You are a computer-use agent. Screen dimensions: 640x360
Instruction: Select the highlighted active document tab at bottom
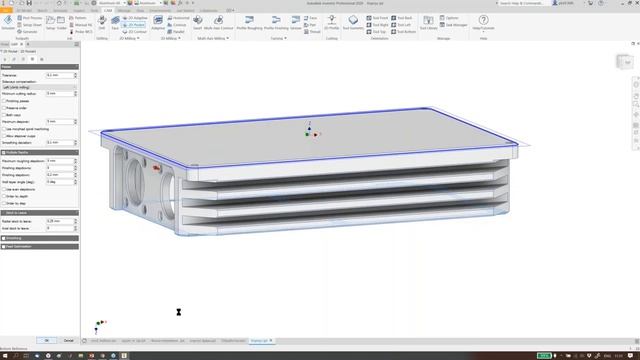pos(261,341)
